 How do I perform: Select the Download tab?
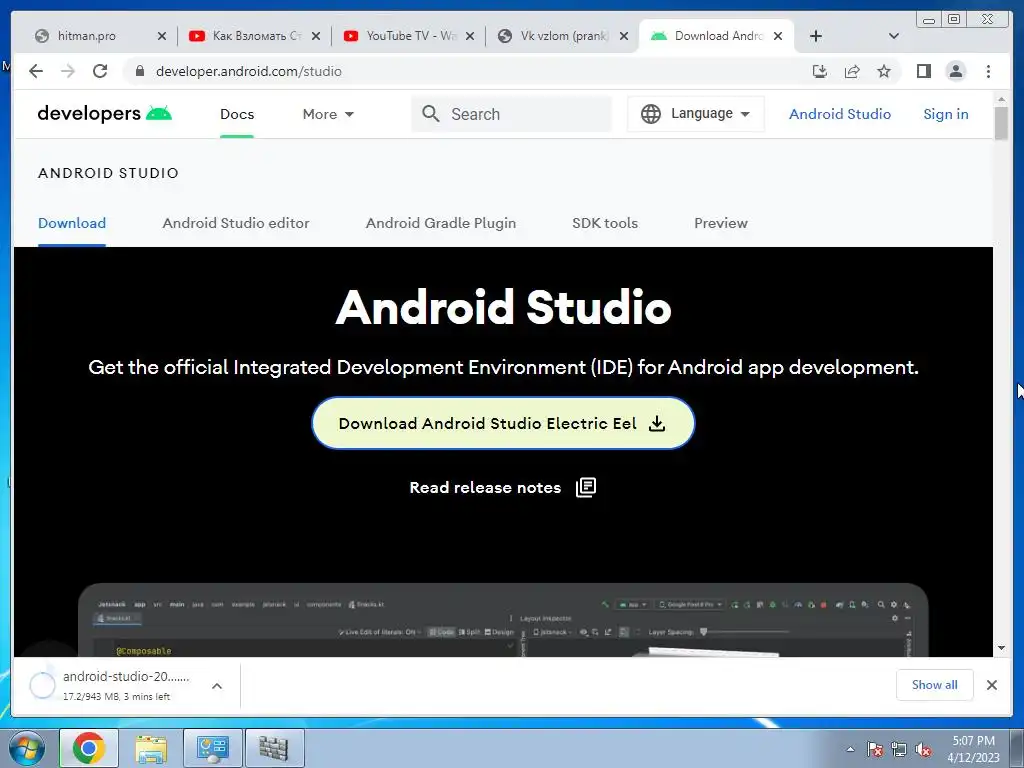point(72,223)
